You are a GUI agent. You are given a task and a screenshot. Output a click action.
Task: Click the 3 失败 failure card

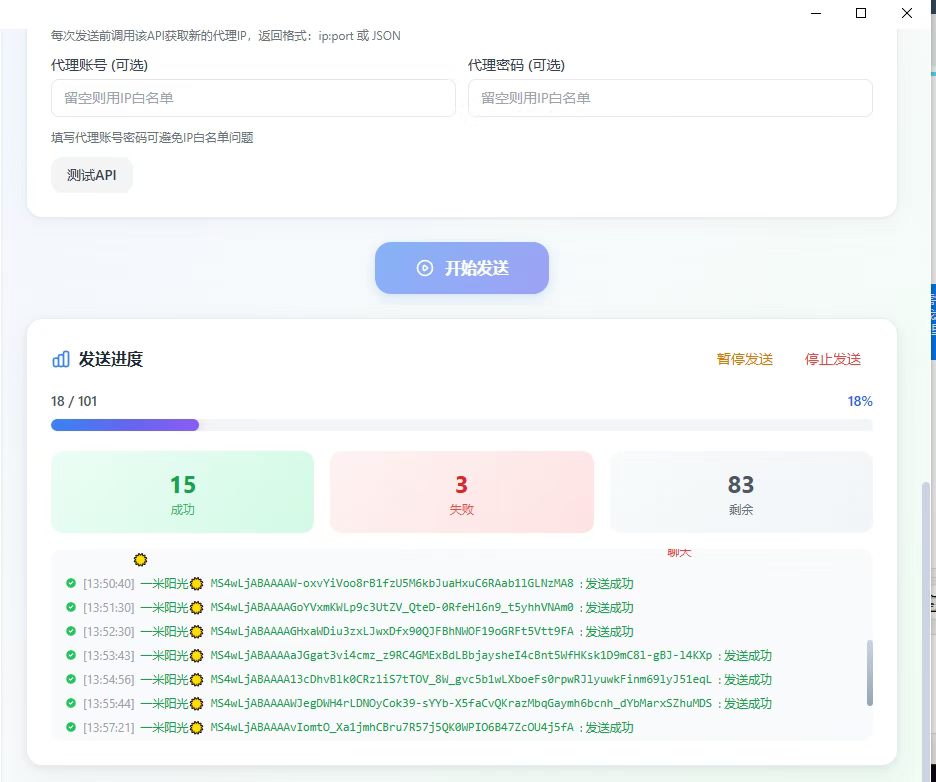[461, 492]
